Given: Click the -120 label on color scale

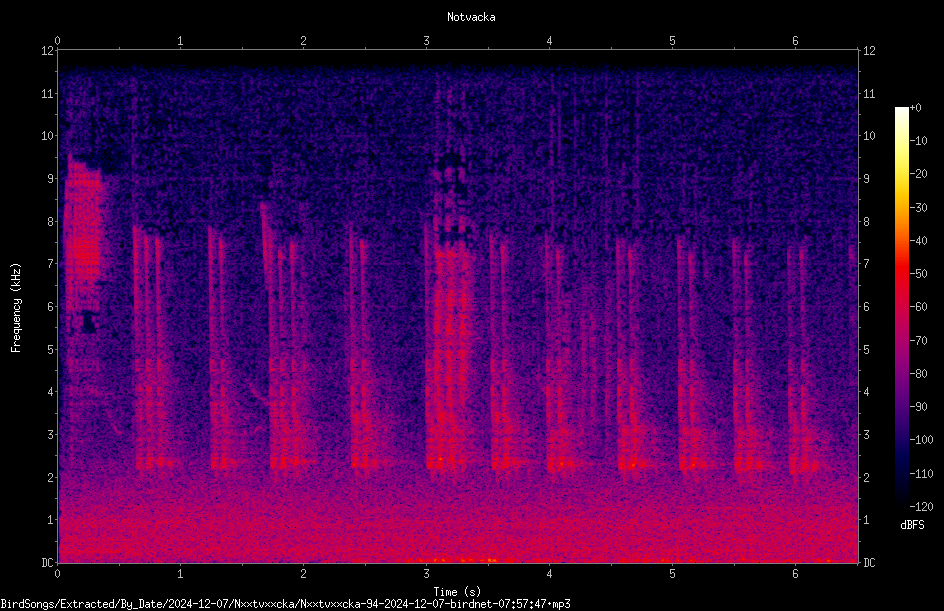Looking at the screenshot, I should click(921, 507).
